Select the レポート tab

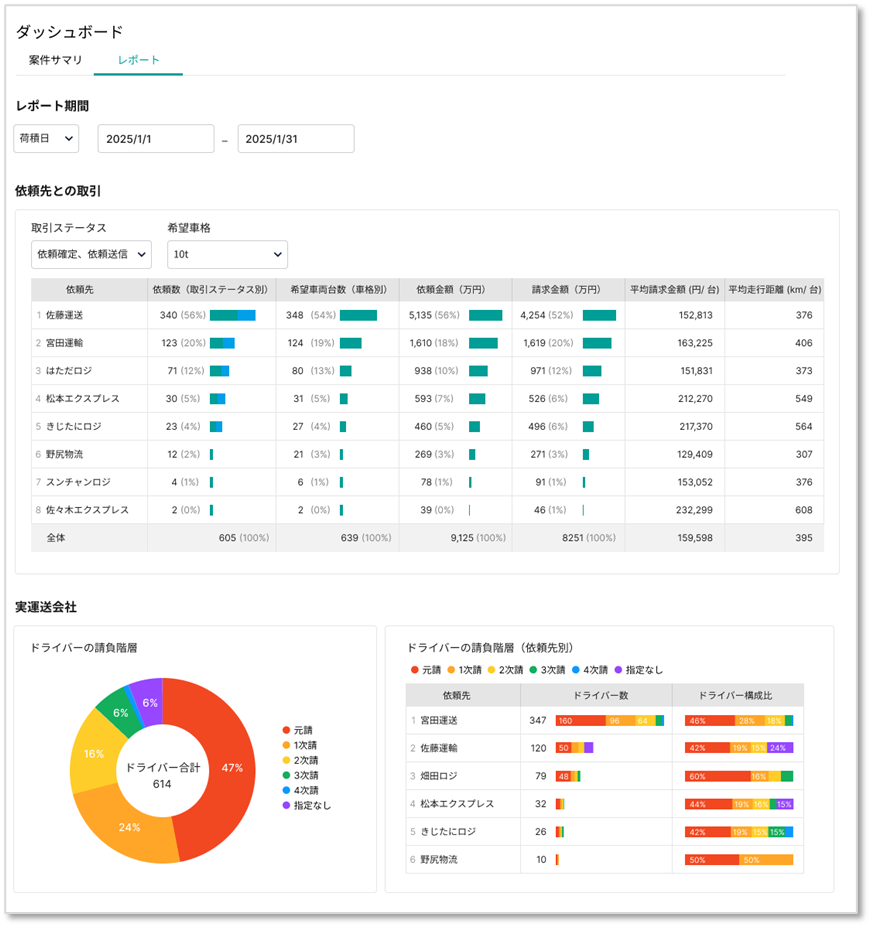pos(138,60)
